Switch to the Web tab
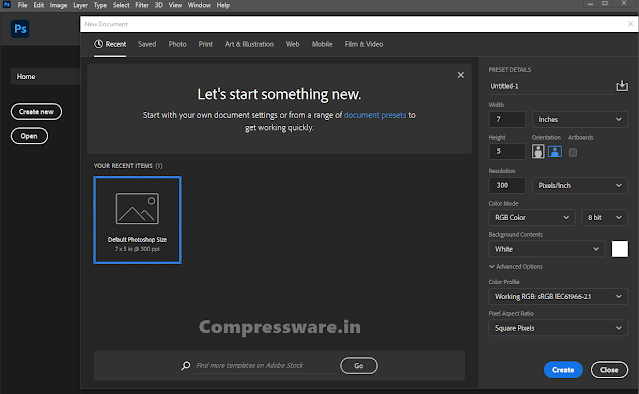Image resolution: width=639 pixels, height=394 pixels. tap(292, 44)
